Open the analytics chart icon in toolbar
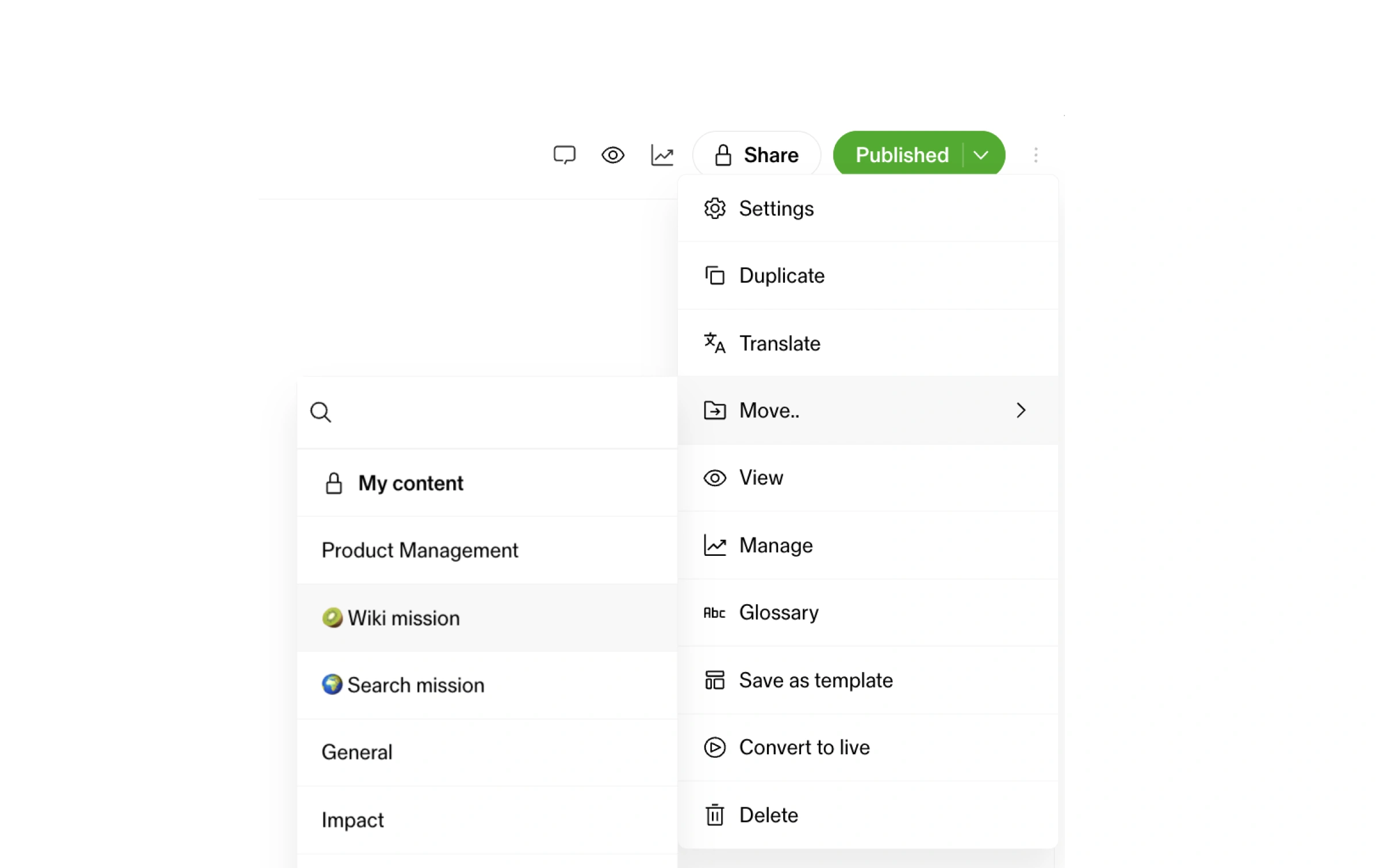 tap(662, 155)
